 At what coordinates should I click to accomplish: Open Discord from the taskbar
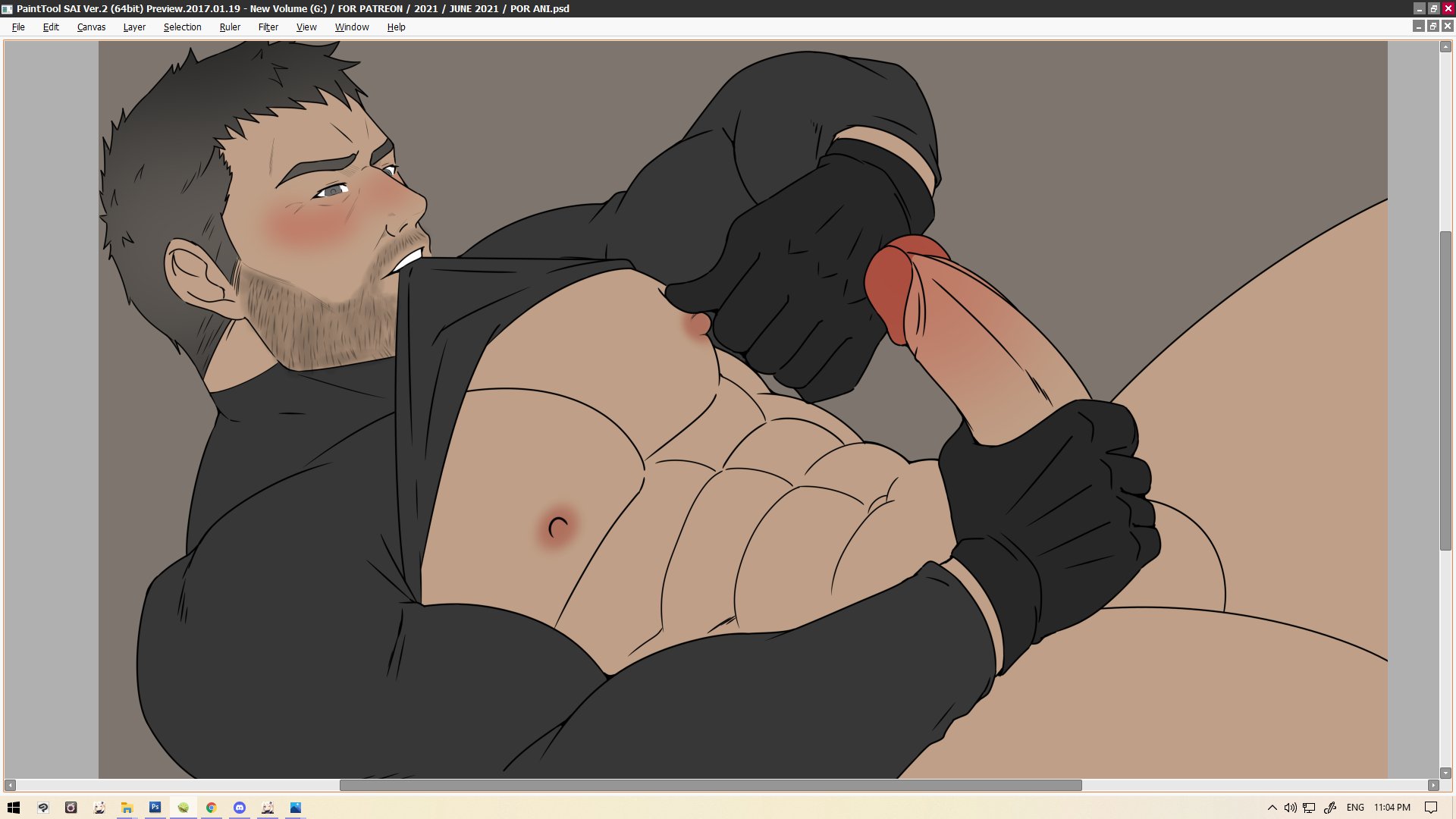(x=240, y=808)
